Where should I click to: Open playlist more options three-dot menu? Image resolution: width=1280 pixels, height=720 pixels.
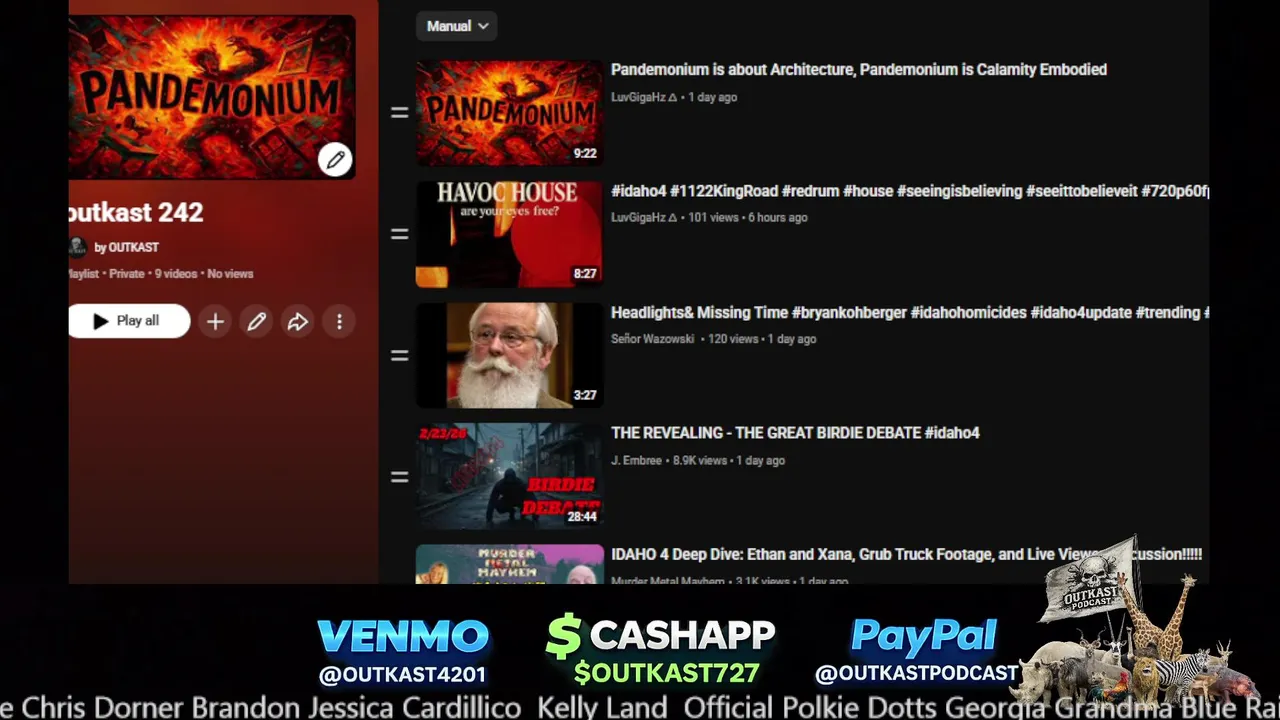point(339,321)
